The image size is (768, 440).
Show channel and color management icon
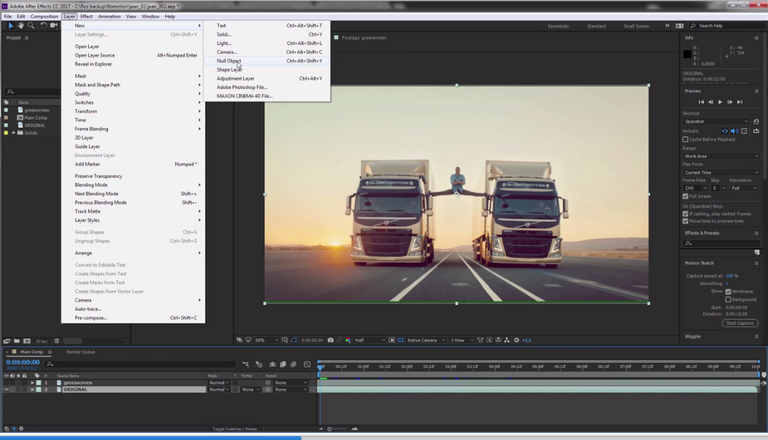(348, 340)
